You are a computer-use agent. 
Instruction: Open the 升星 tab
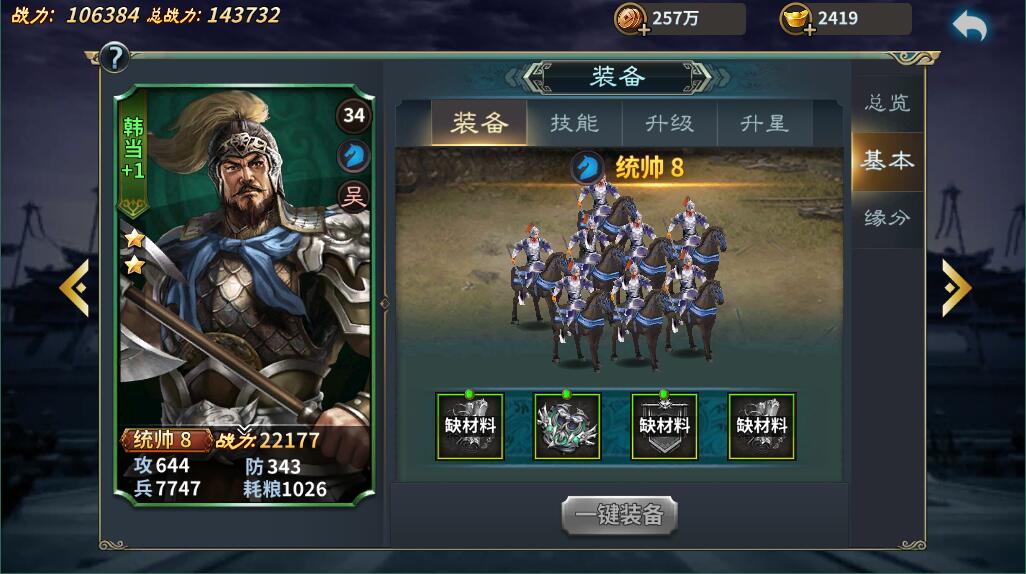(x=764, y=123)
